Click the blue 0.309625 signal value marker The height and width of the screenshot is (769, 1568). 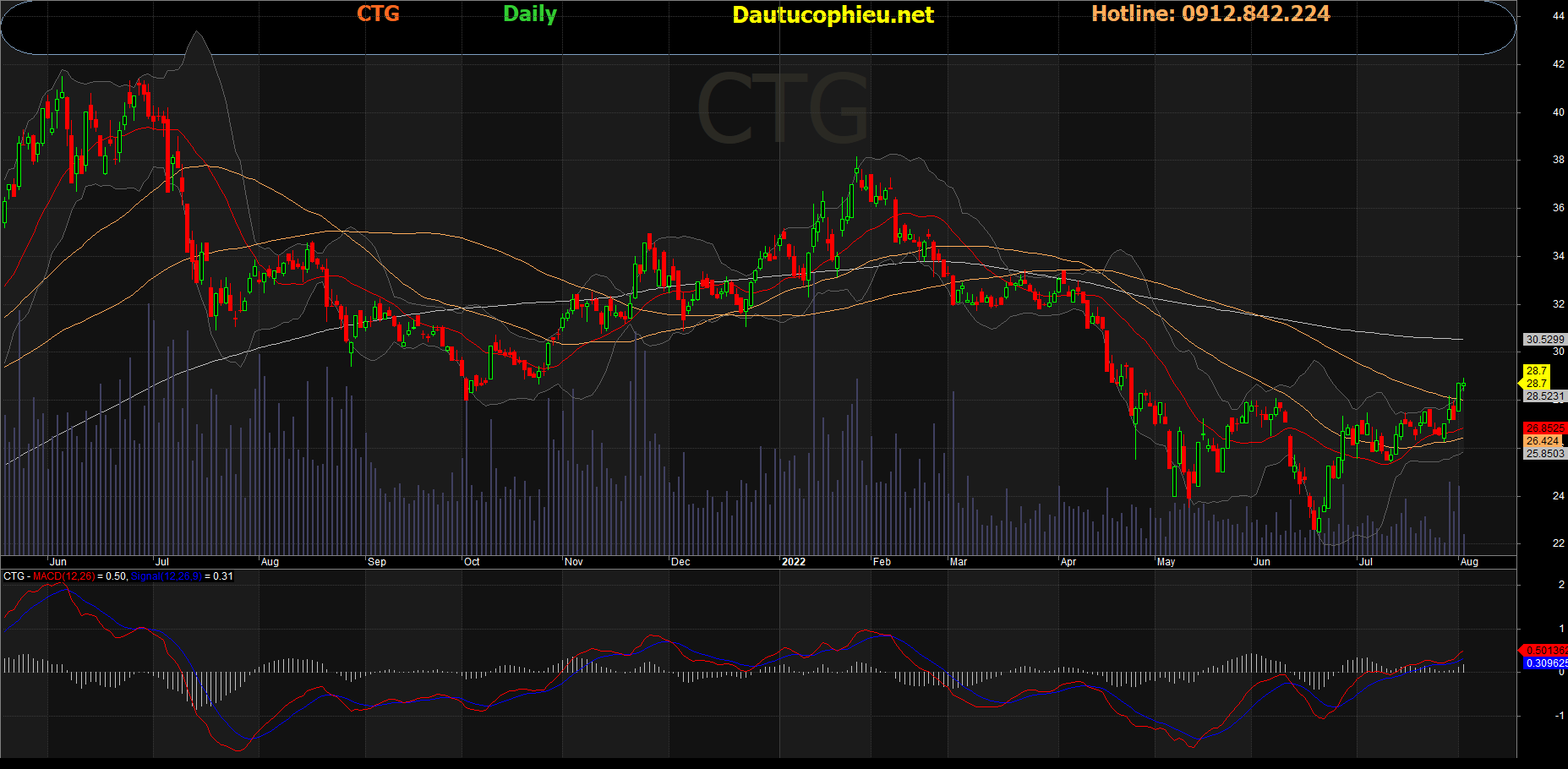[1546, 663]
